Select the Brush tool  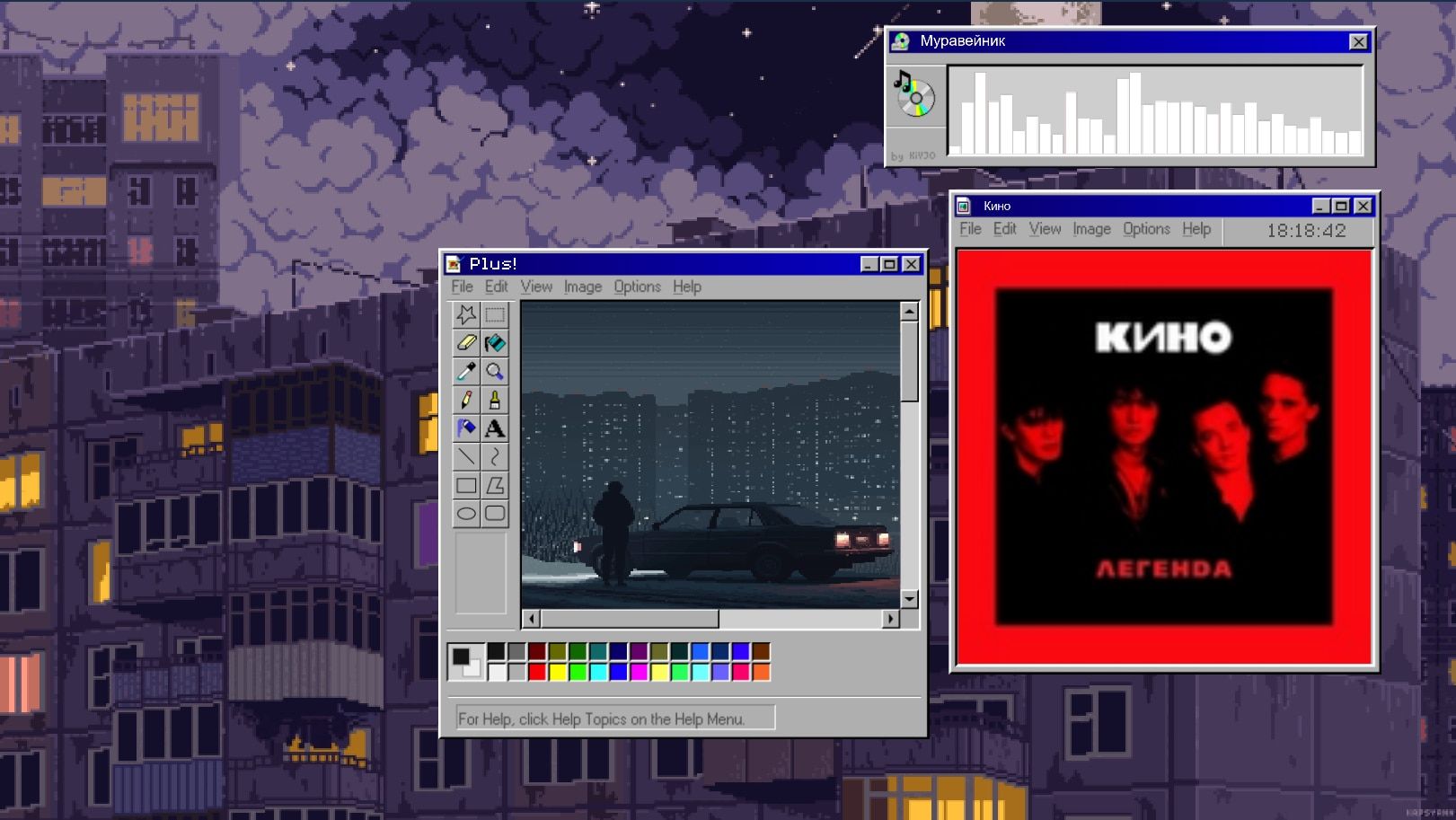495,400
